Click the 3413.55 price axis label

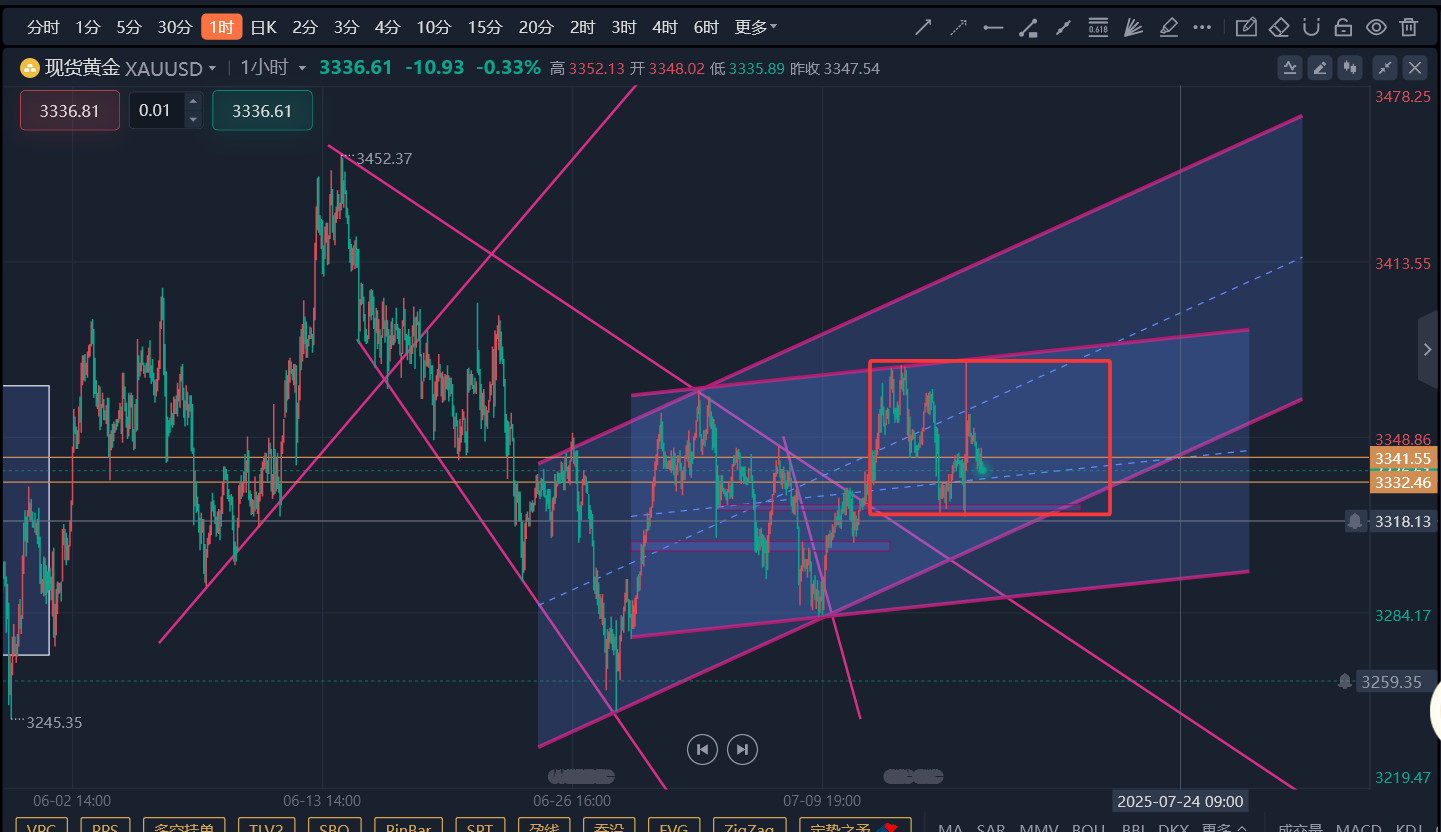click(x=1403, y=264)
